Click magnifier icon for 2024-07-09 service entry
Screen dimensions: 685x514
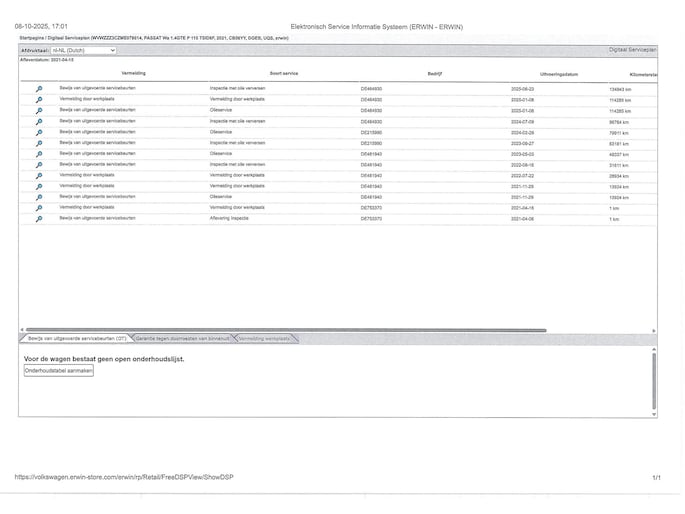39,121
